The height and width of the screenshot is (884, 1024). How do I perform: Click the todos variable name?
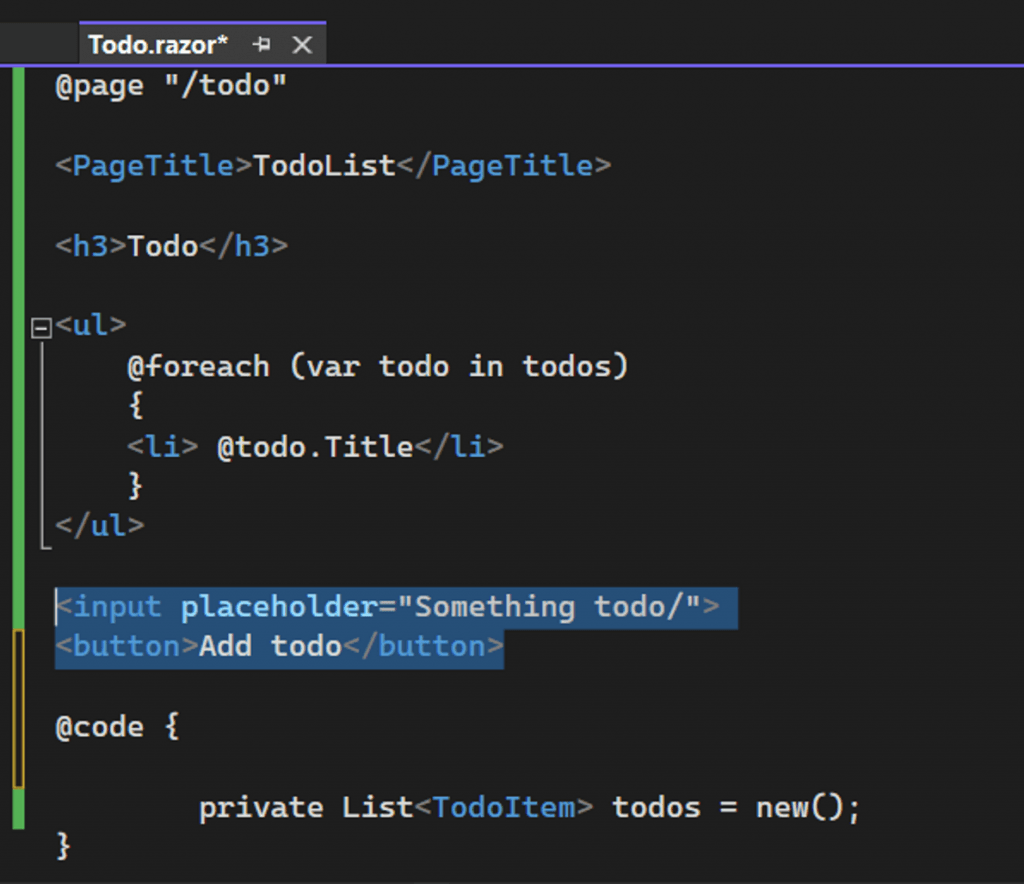coord(655,807)
